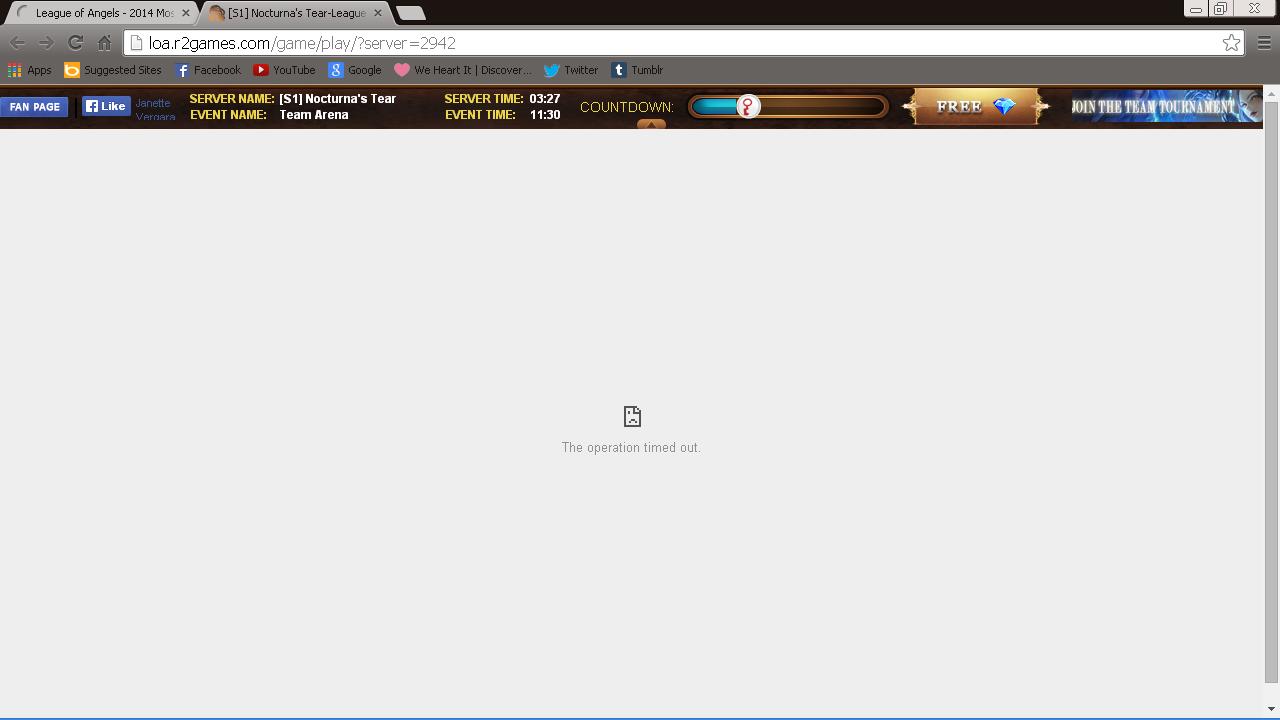1280x720 pixels.
Task: Open the Tumblr bookmark
Action: (637, 70)
